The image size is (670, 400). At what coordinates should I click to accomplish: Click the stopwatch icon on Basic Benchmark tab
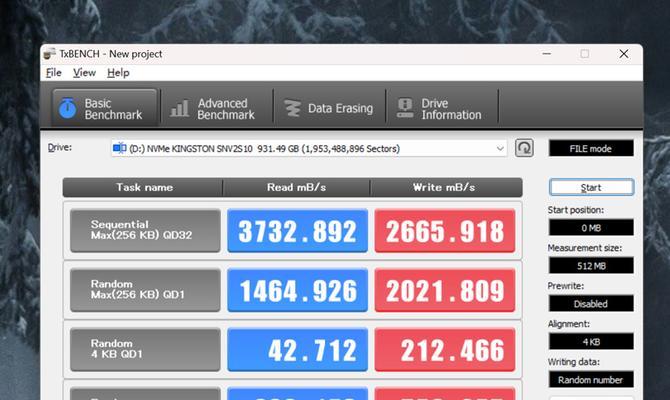point(68,109)
